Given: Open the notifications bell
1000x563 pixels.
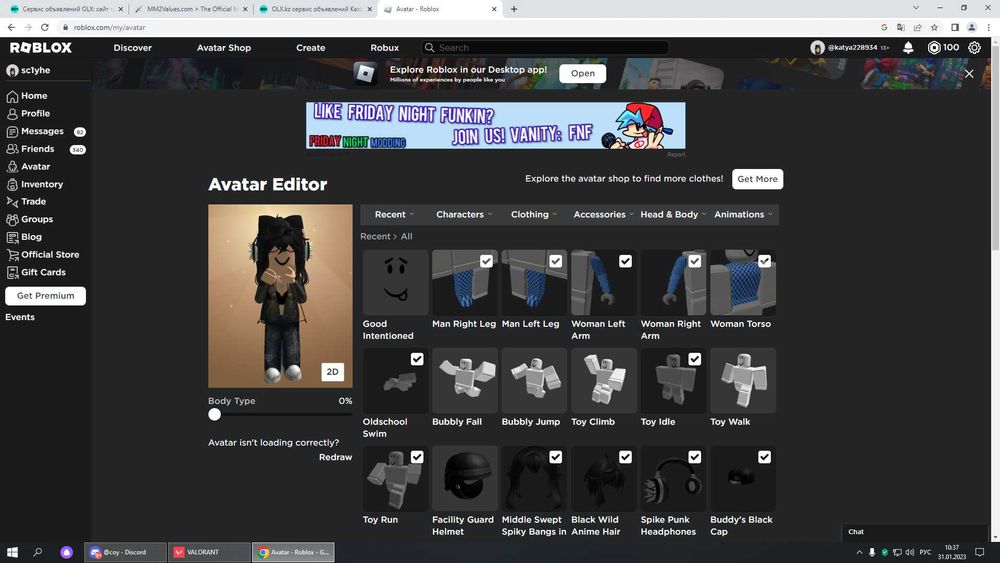Looking at the screenshot, I should click(x=908, y=48).
